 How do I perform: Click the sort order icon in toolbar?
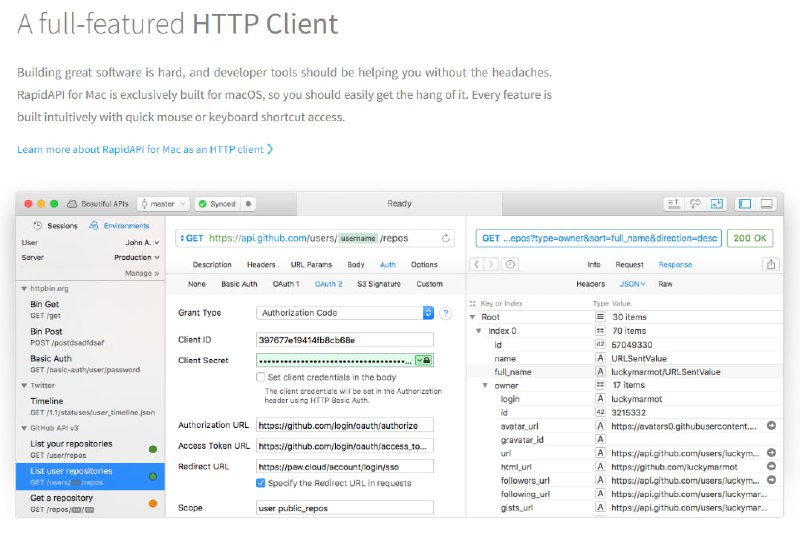tap(674, 203)
